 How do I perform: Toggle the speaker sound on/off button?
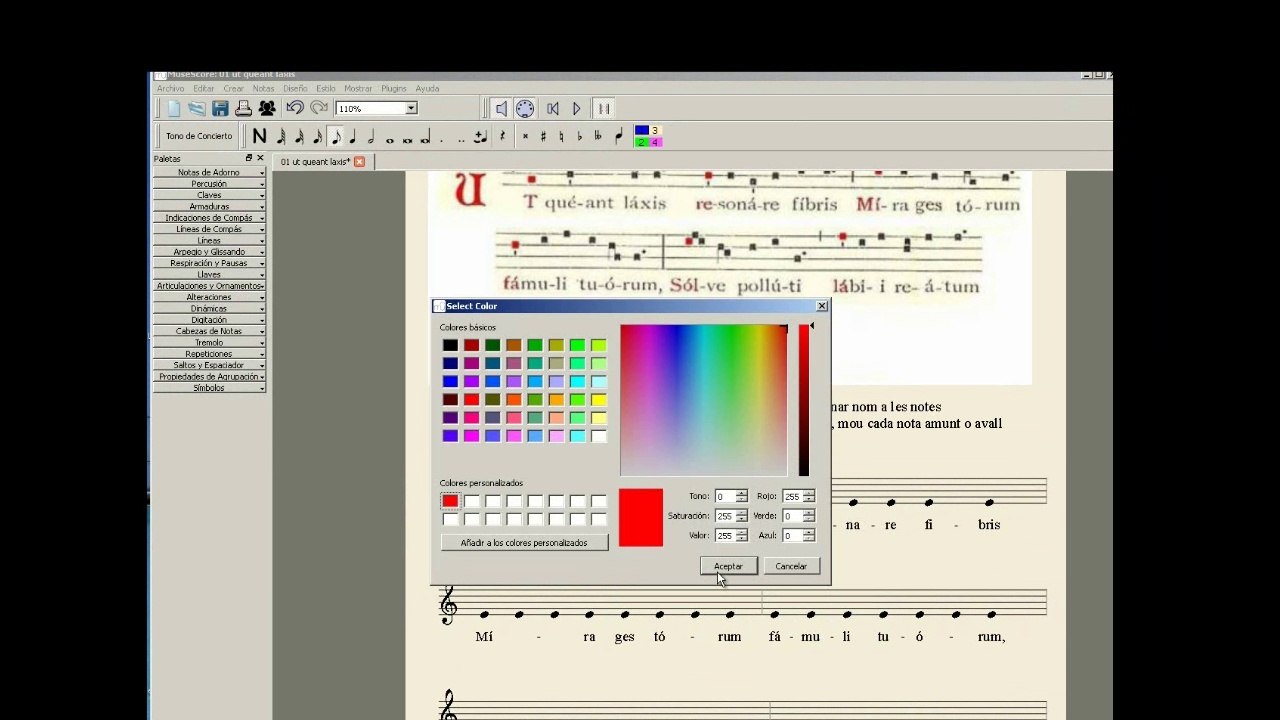[501, 108]
